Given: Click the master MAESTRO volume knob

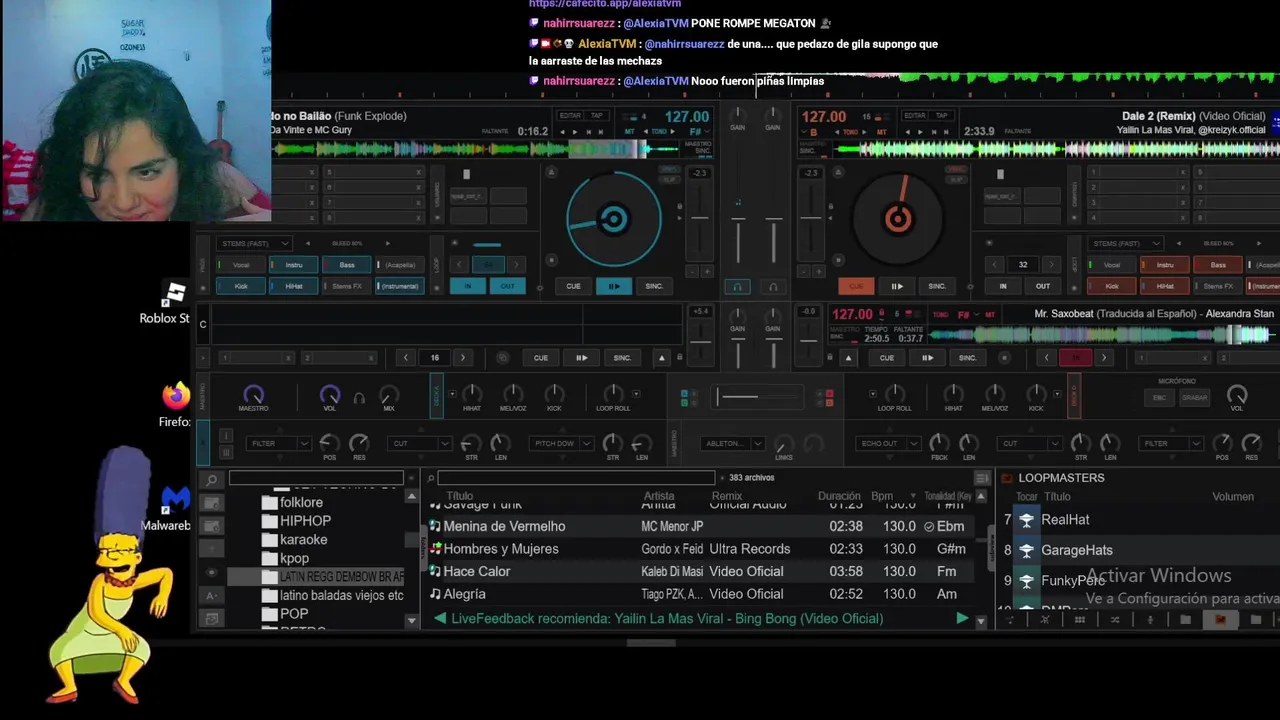Looking at the screenshot, I should pyautogui.click(x=254, y=395).
